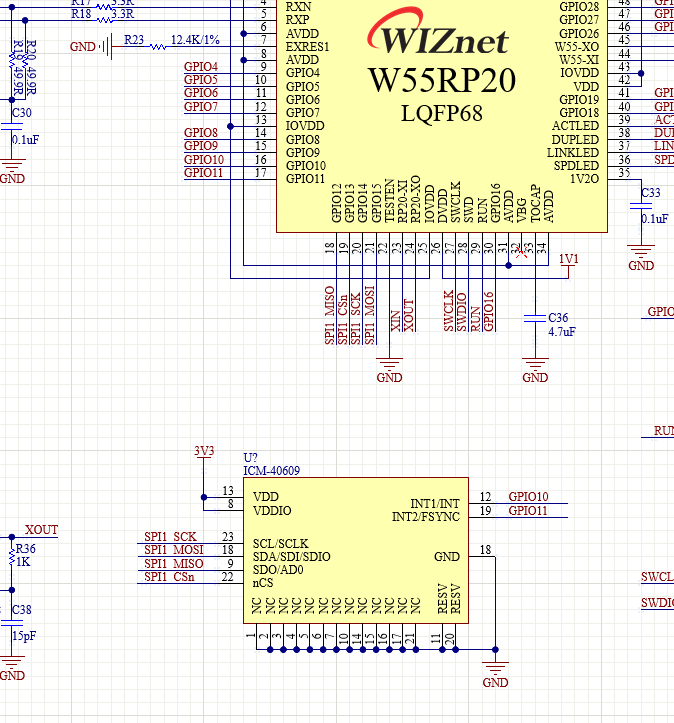The width and height of the screenshot is (674, 723).
Task: Select the R23 resistor zigzag symbol
Action: click(158, 47)
